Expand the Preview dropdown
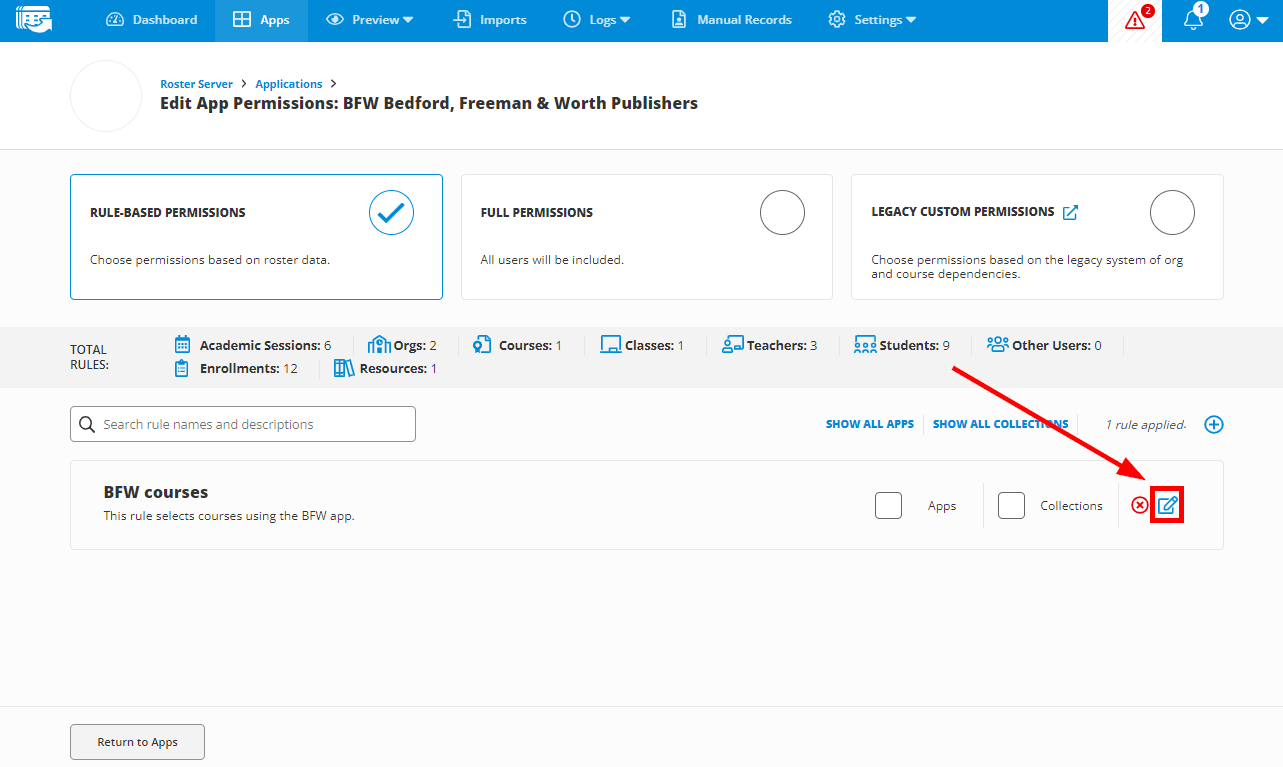 (x=369, y=19)
